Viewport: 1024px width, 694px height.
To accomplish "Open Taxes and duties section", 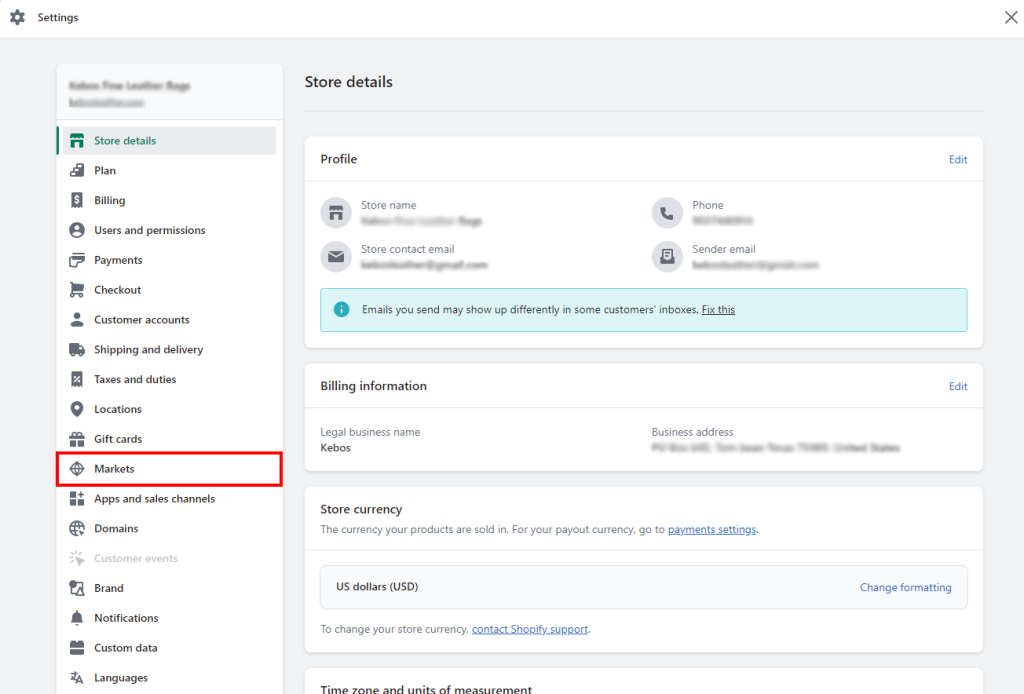I will tap(135, 380).
